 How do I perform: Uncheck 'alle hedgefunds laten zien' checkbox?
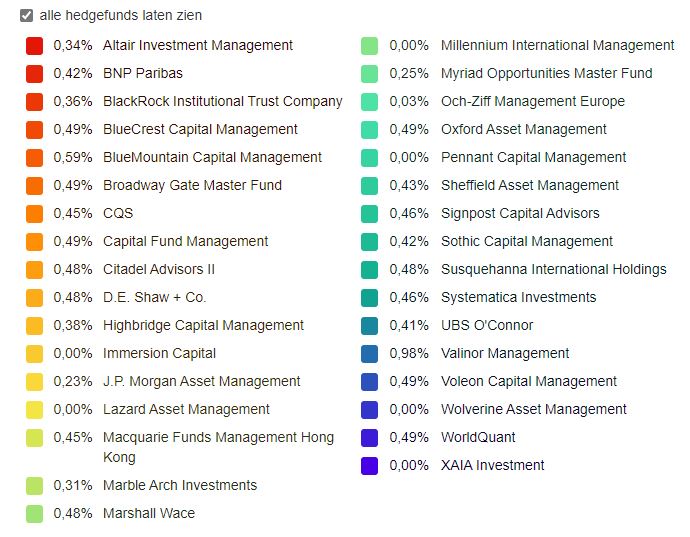point(27,16)
